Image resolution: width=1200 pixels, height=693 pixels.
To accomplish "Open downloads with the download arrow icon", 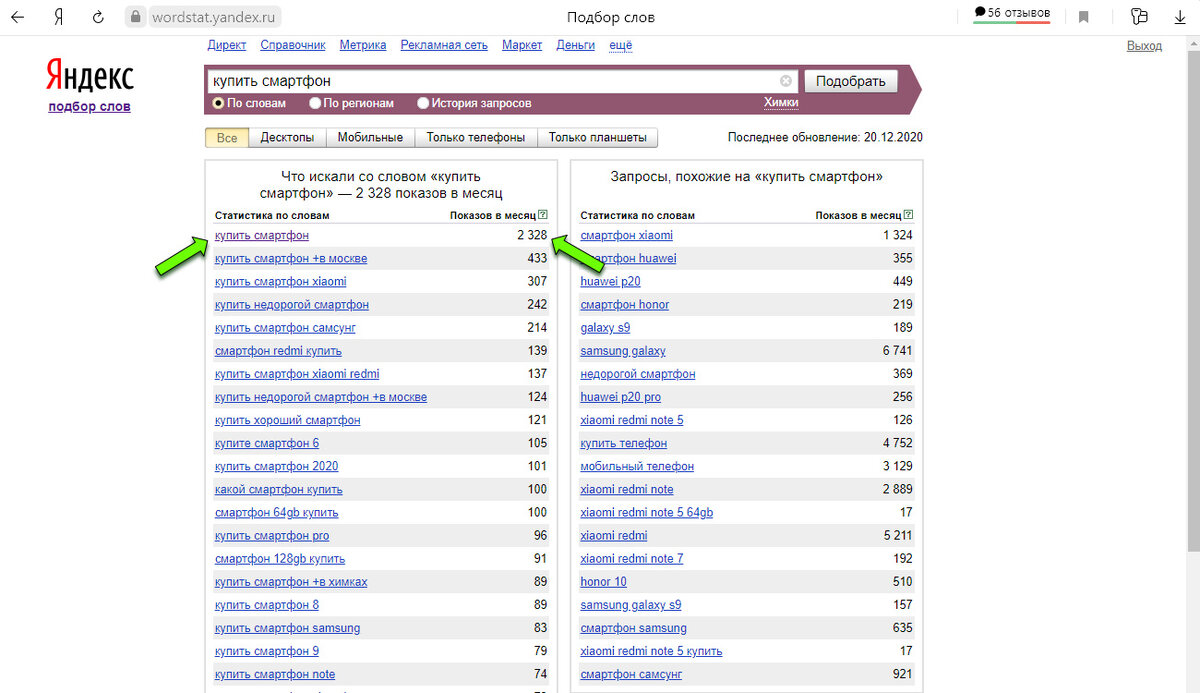I will tap(1179, 17).
